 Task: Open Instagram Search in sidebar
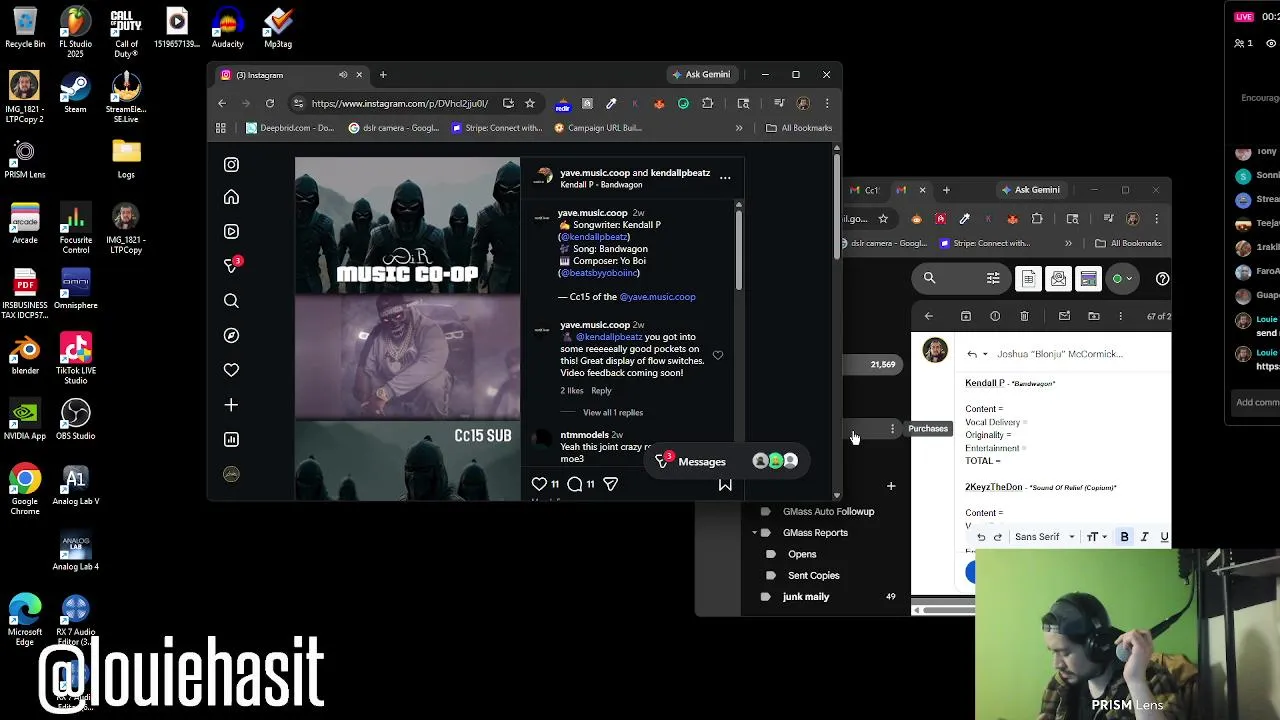pyautogui.click(x=231, y=301)
